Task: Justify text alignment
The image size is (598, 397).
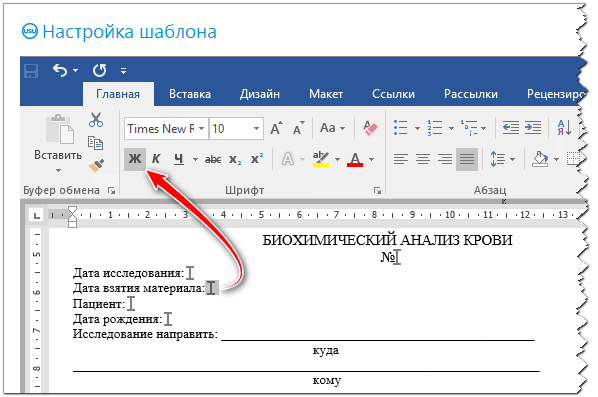Action: coord(467,159)
